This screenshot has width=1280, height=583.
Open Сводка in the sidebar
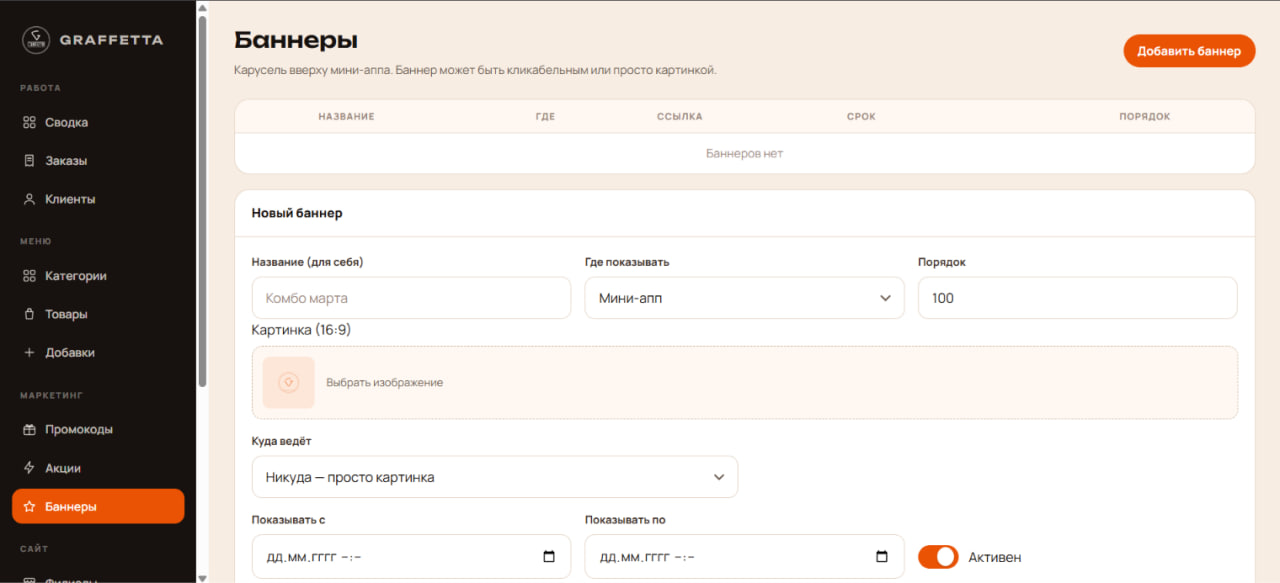(x=98, y=123)
